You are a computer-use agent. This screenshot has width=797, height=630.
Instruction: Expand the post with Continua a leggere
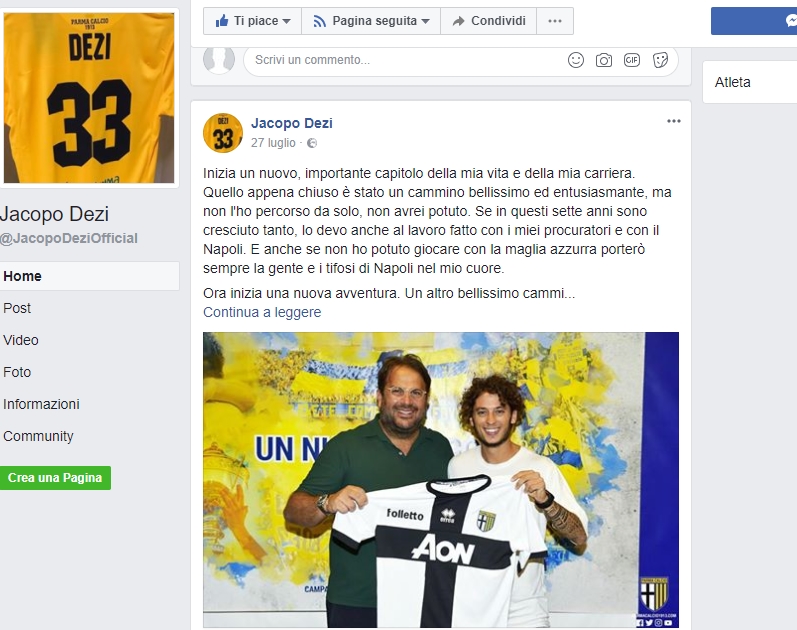[x=262, y=312]
